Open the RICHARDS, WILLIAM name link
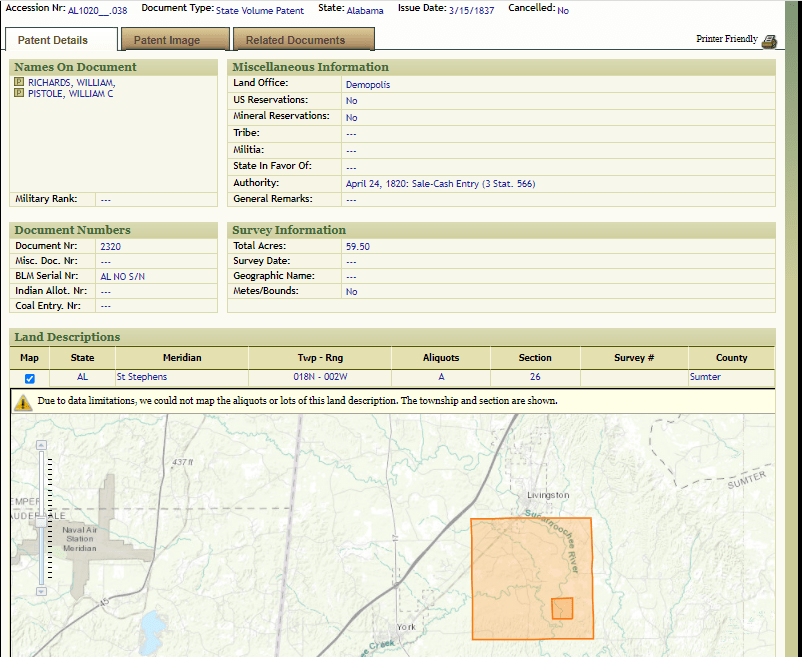The width and height of the screenshot is (802, 657). tap(71, 83)
